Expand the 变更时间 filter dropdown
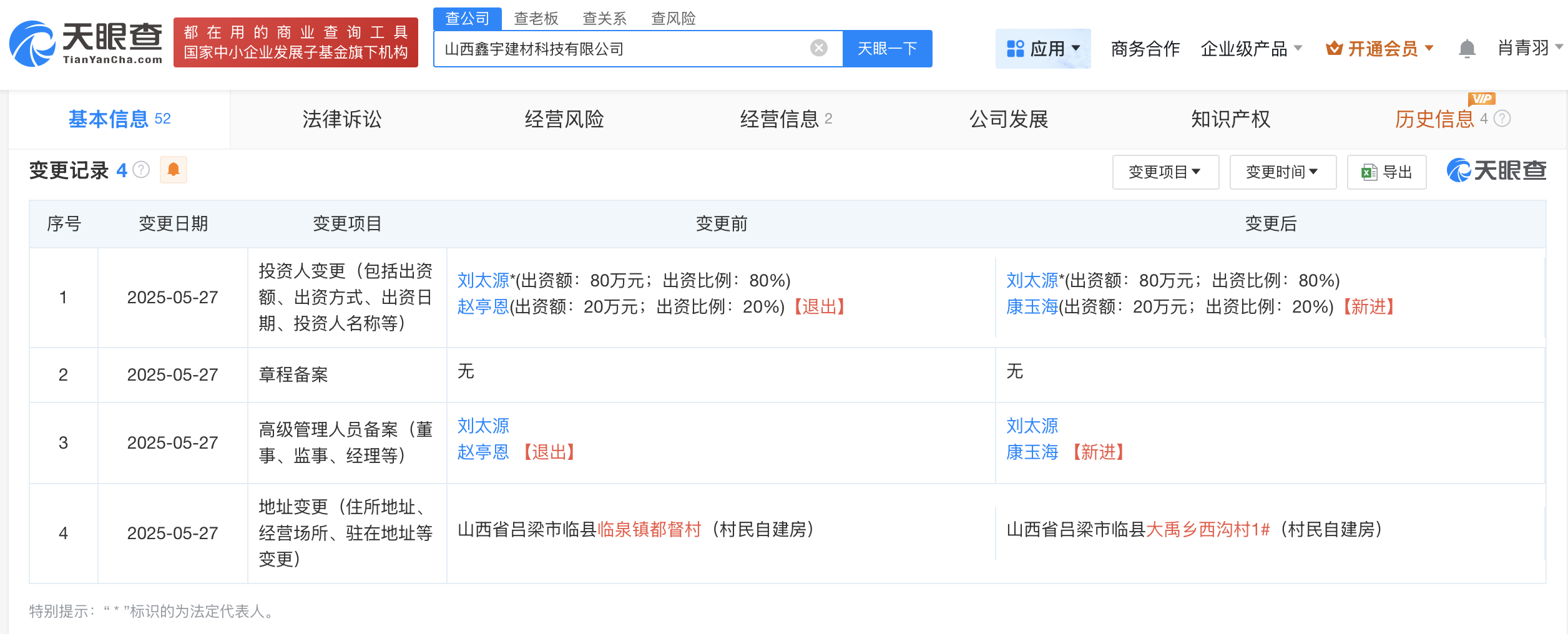 (1282, 172)
